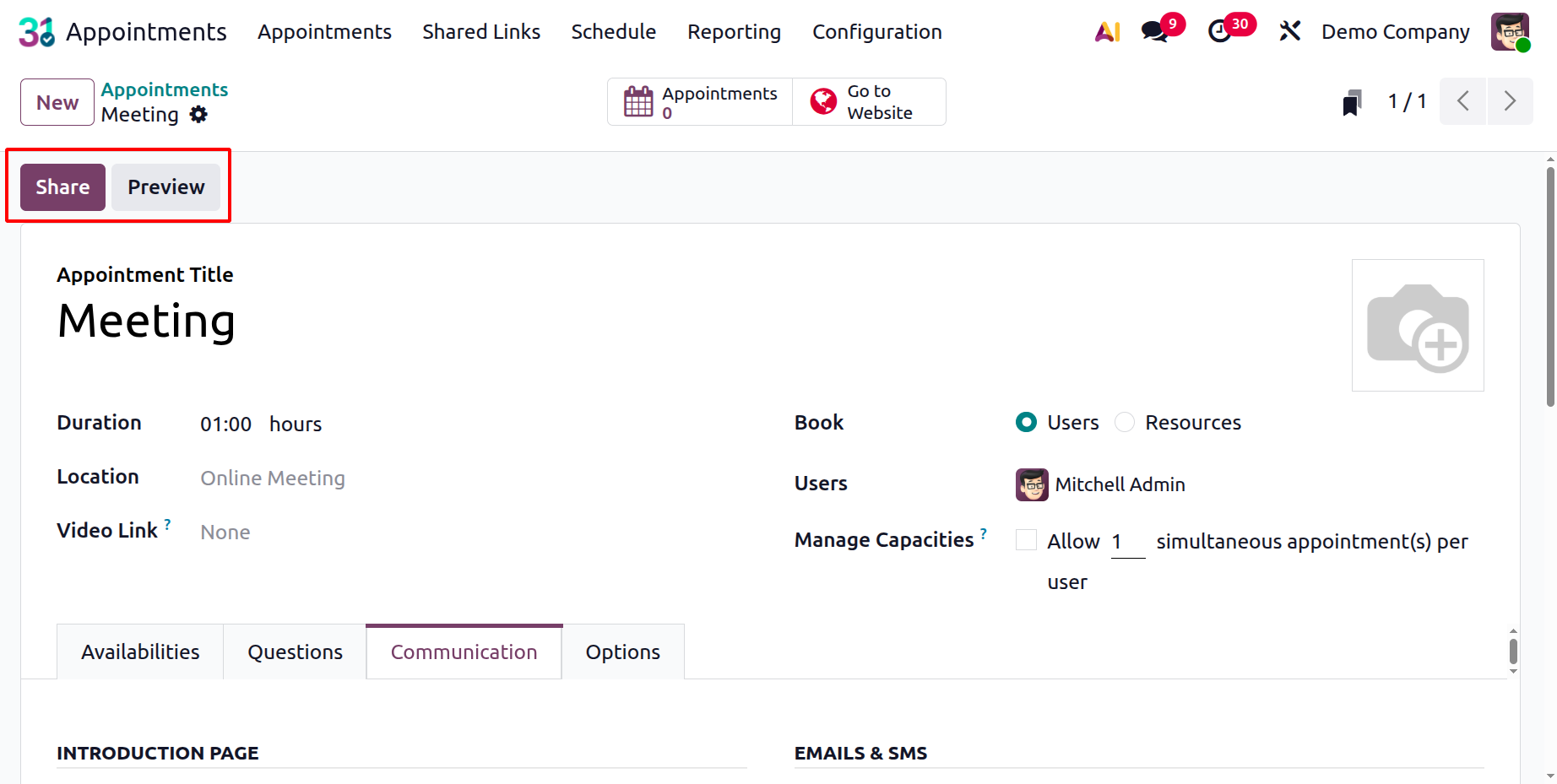Open the Configuration menu

point(876,31)
